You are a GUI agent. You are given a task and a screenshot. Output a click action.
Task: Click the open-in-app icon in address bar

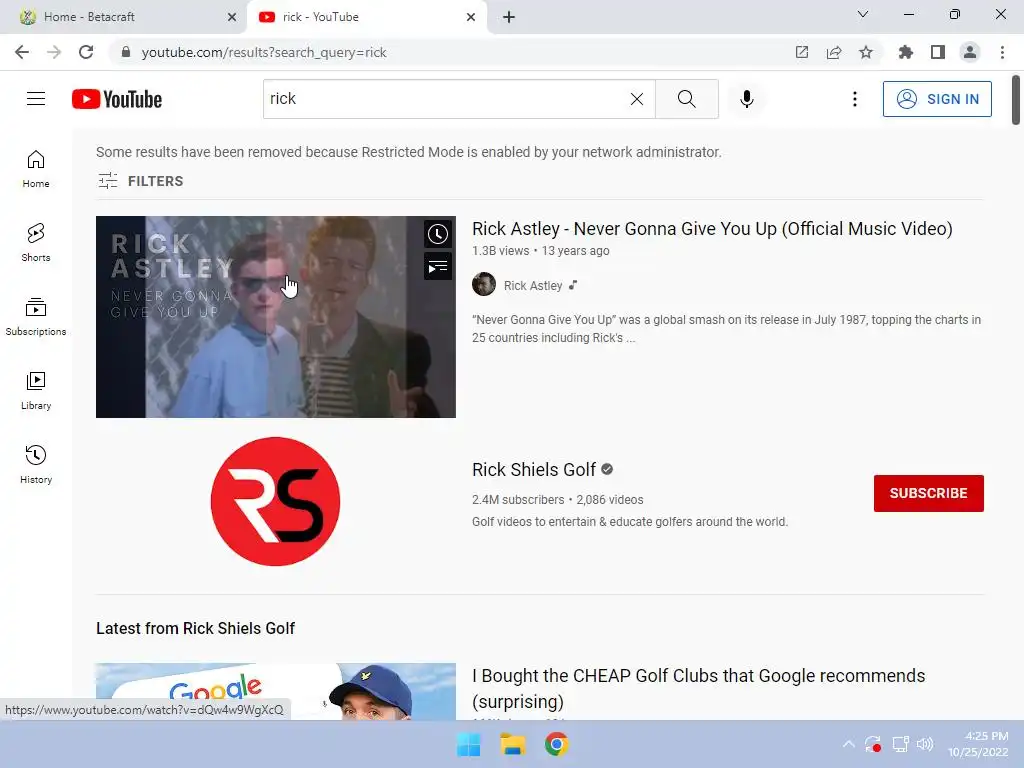pyautogui.click(x=801, y=52)
